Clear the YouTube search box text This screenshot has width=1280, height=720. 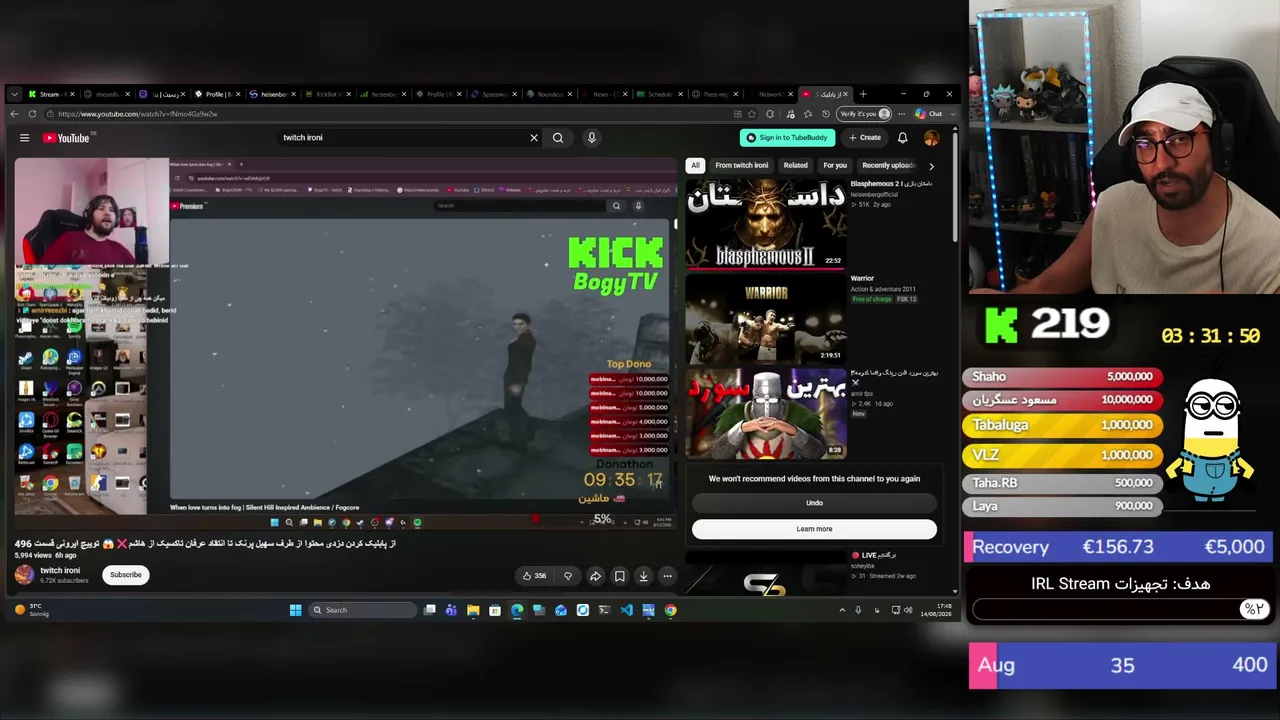pos(534,138)
